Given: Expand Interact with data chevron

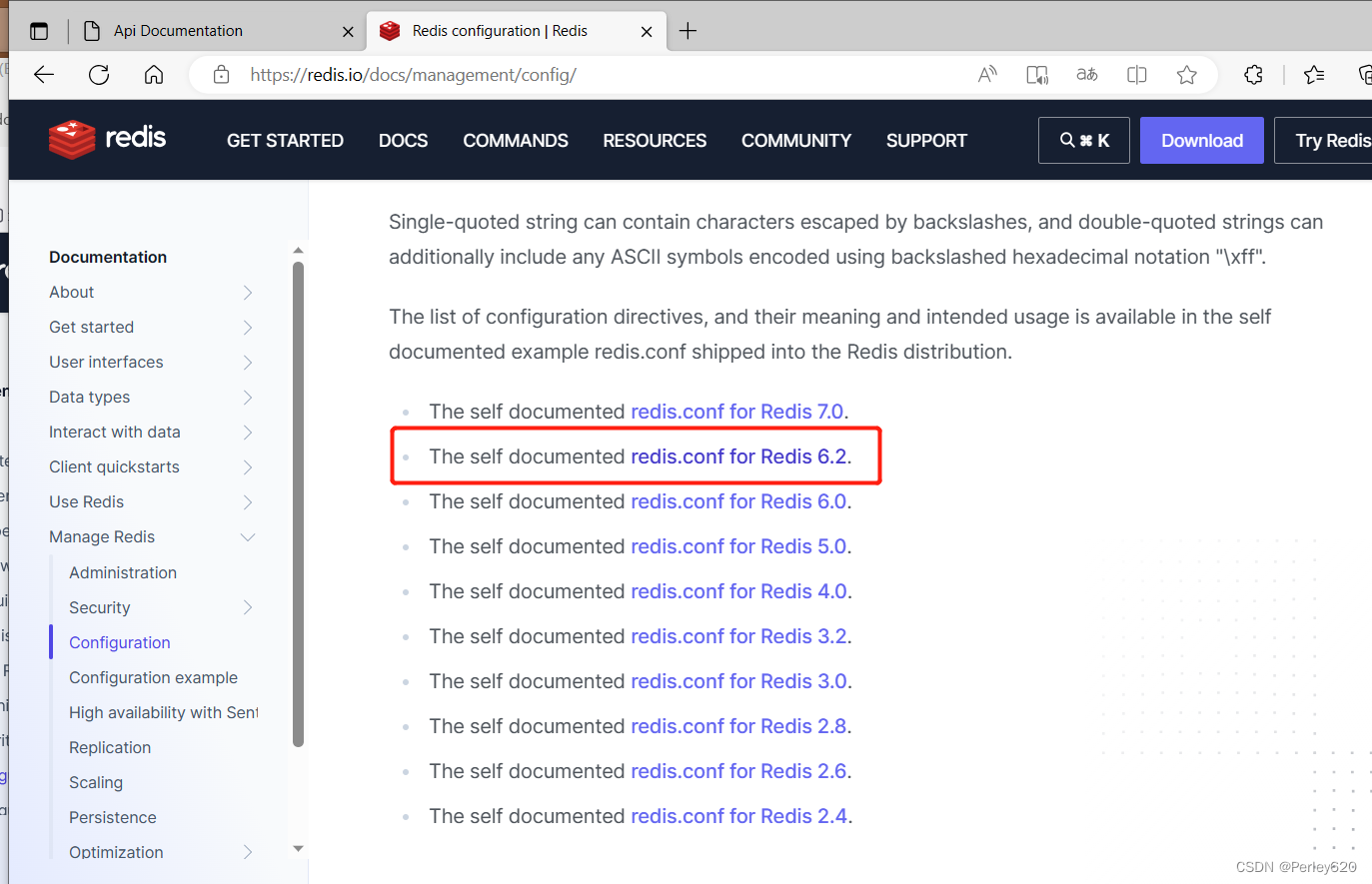Looking at the screenshot, I should 248,433.
